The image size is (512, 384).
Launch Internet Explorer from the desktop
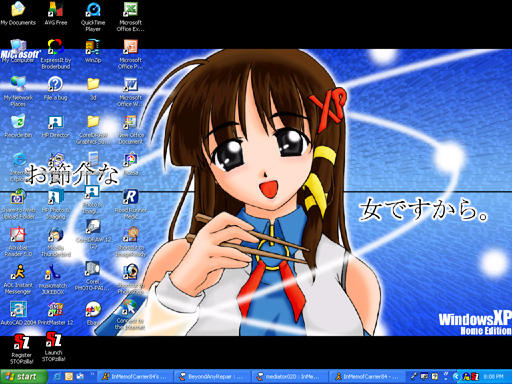pyautogui.click(x=19, y=160)
